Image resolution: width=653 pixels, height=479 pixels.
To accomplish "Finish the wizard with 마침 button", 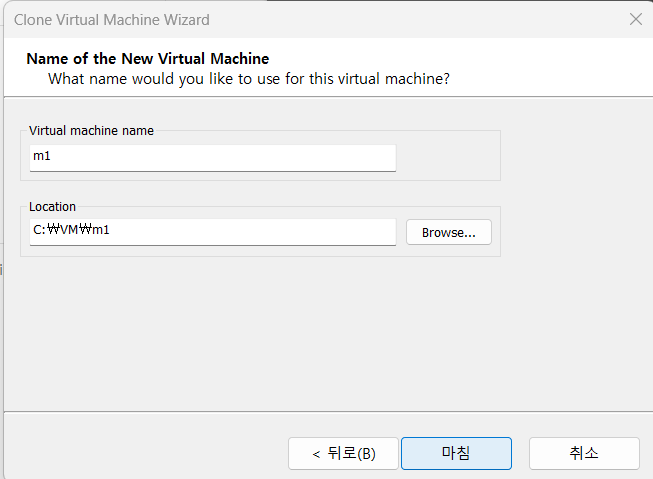I will 456,453.
